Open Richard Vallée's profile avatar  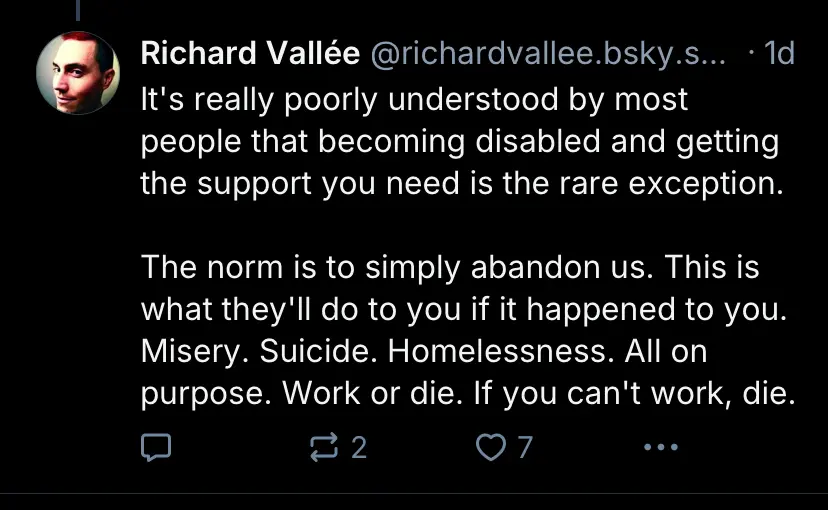tap(78, 73)
